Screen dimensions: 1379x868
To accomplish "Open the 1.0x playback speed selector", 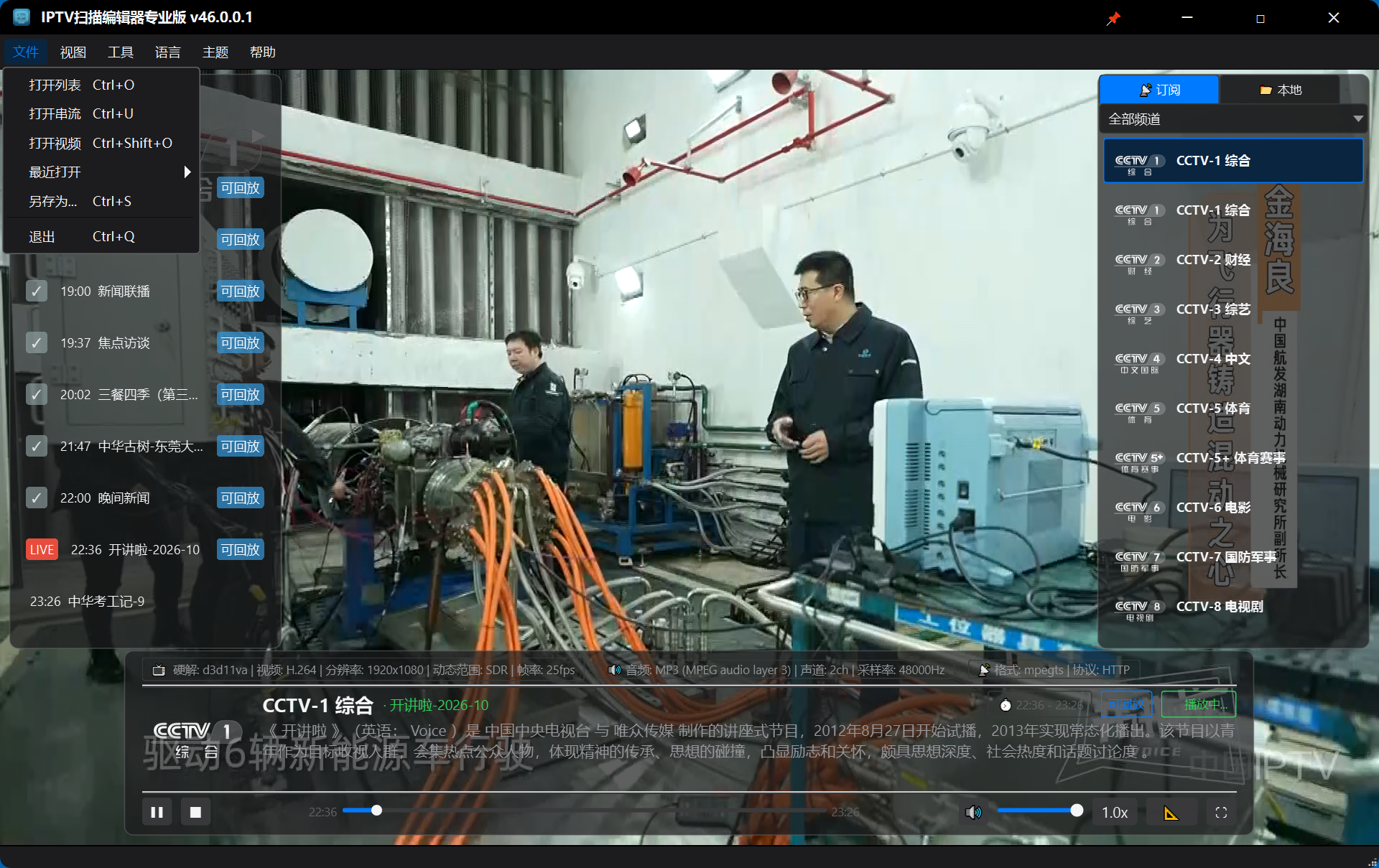I will 1115,812.
